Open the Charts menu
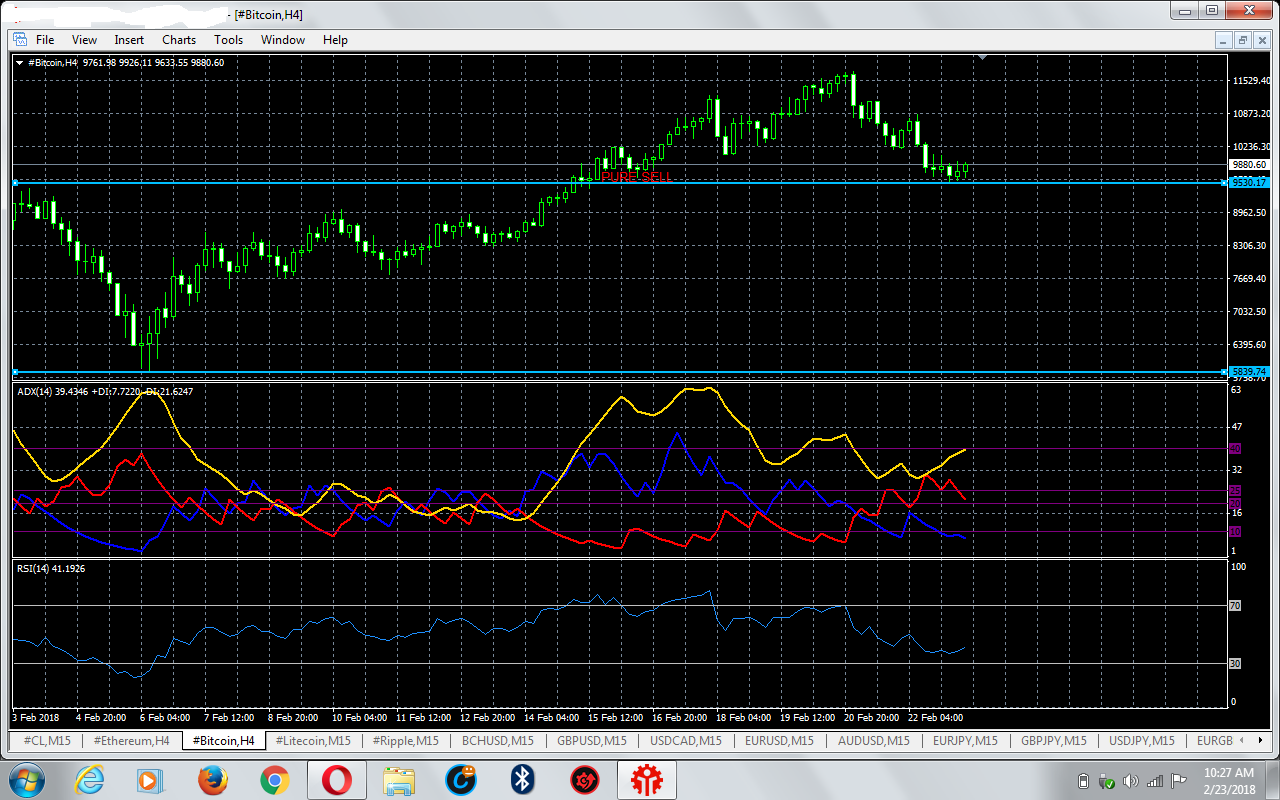The image size is (1280, 800). pos(179,40)
